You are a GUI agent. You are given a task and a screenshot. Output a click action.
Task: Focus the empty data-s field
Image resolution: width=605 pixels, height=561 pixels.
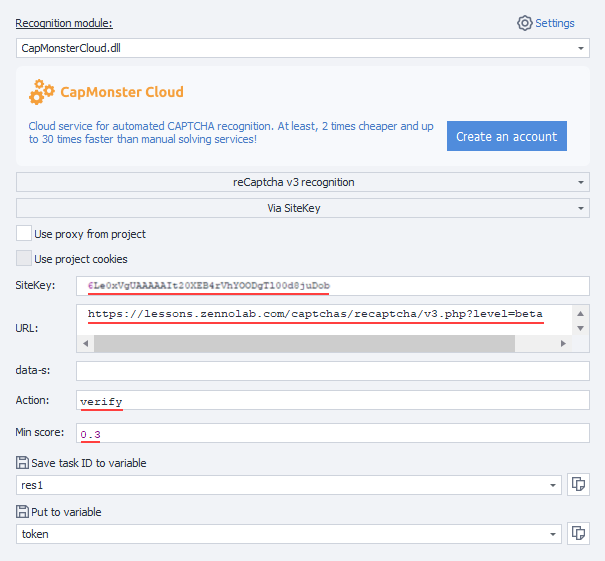pos(332,371)
